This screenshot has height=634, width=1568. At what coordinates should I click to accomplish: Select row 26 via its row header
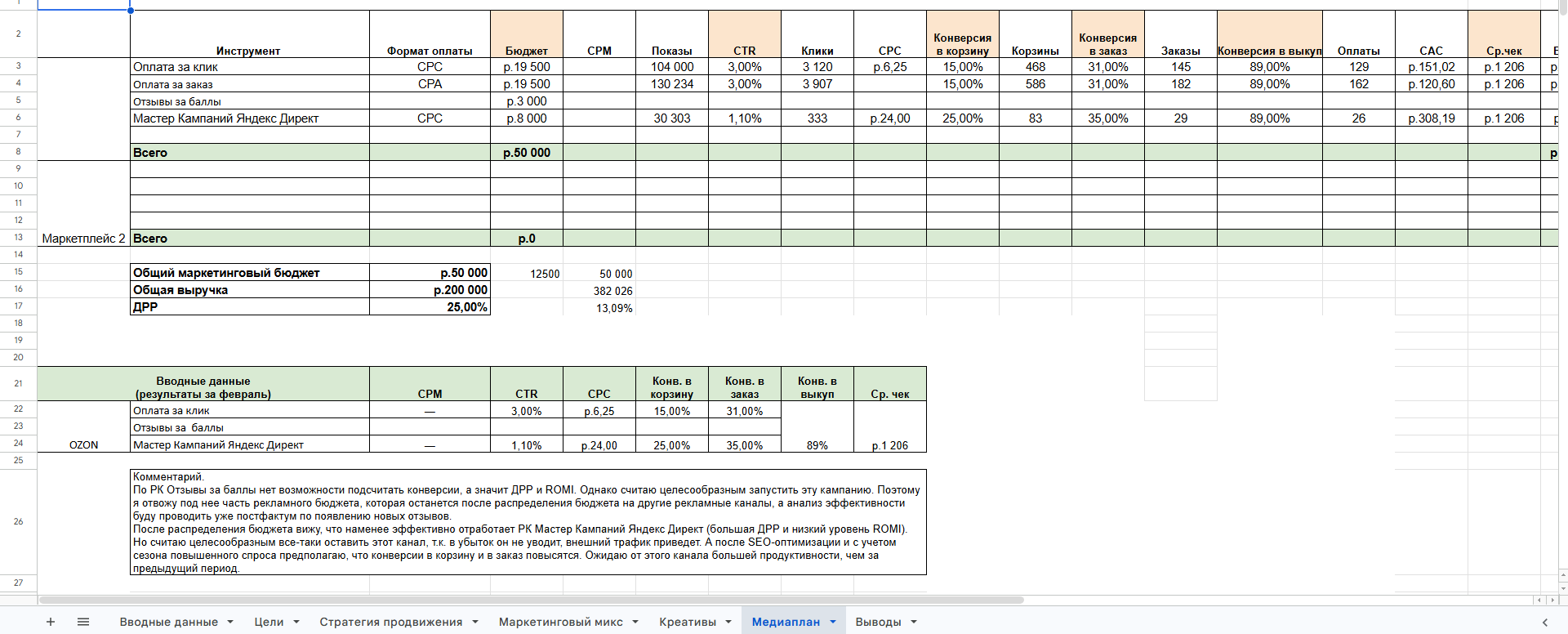click(x=18, y=521)
